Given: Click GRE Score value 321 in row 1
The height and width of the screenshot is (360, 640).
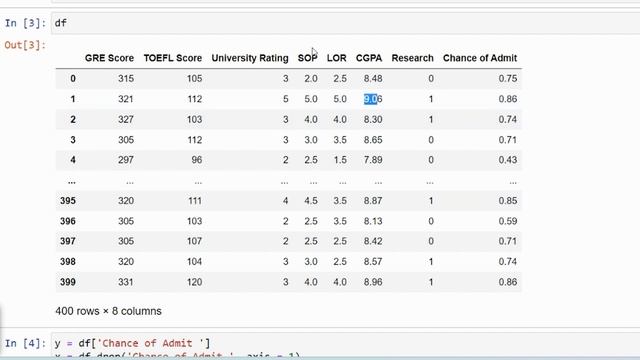Looking at the screenshot, I should pyautogui.click(x=126, y=99).
